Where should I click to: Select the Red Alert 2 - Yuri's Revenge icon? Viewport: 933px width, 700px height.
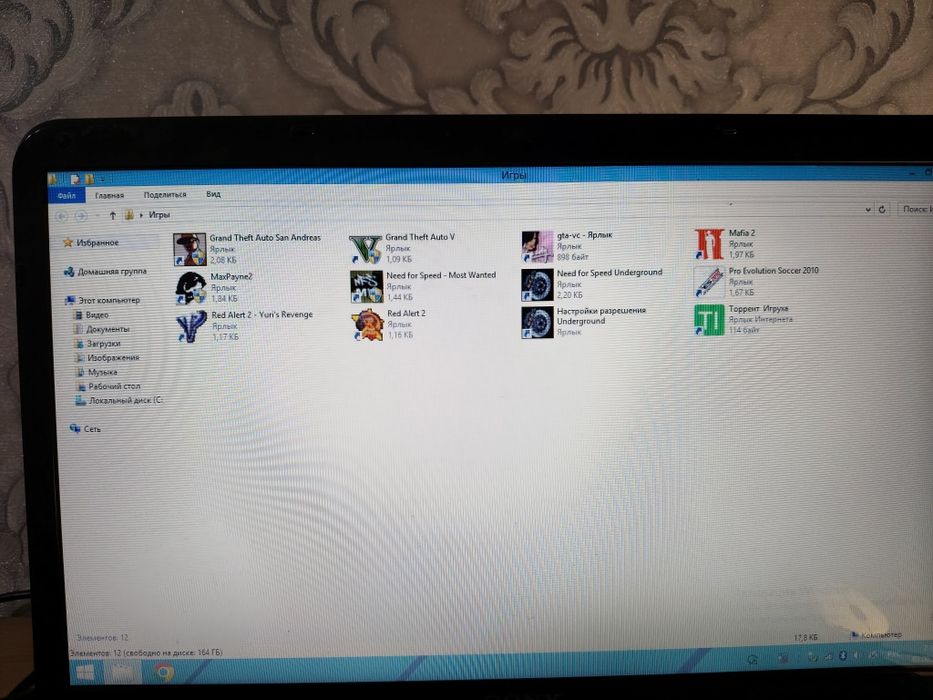pos(192,327)
